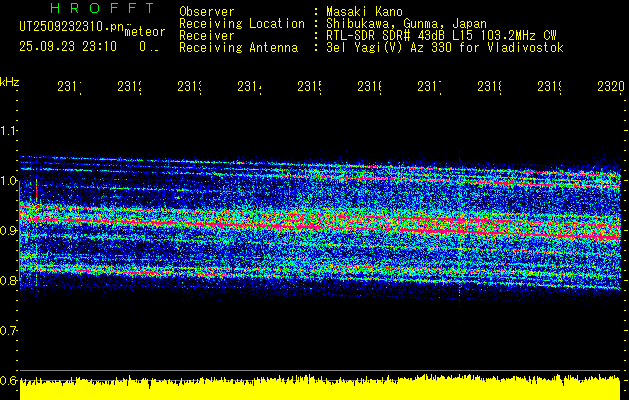629x400 pixels.
Task: Click the Shibukawa, Gunma, Japan text
Action: (x=406, y=24)
